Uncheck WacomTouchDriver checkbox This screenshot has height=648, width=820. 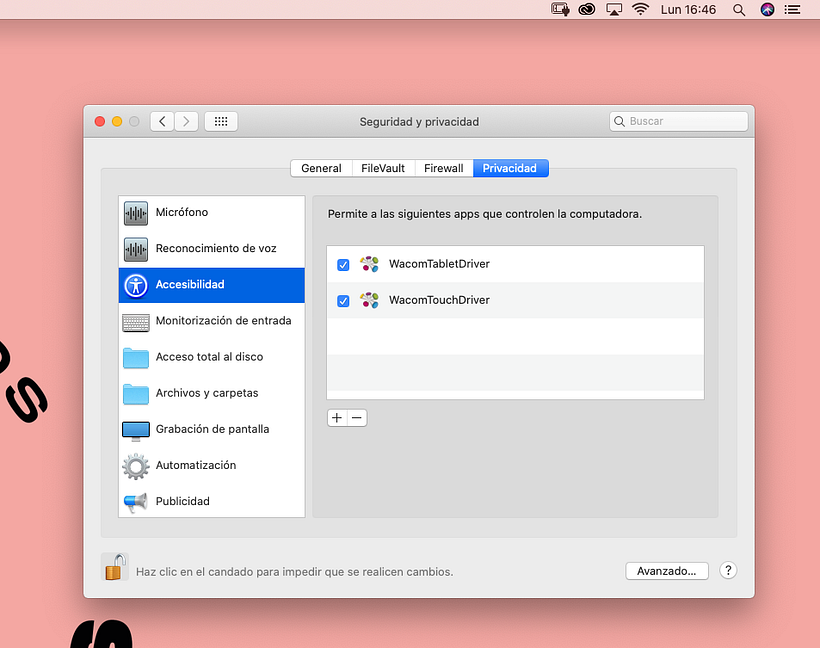pos(343,301)
